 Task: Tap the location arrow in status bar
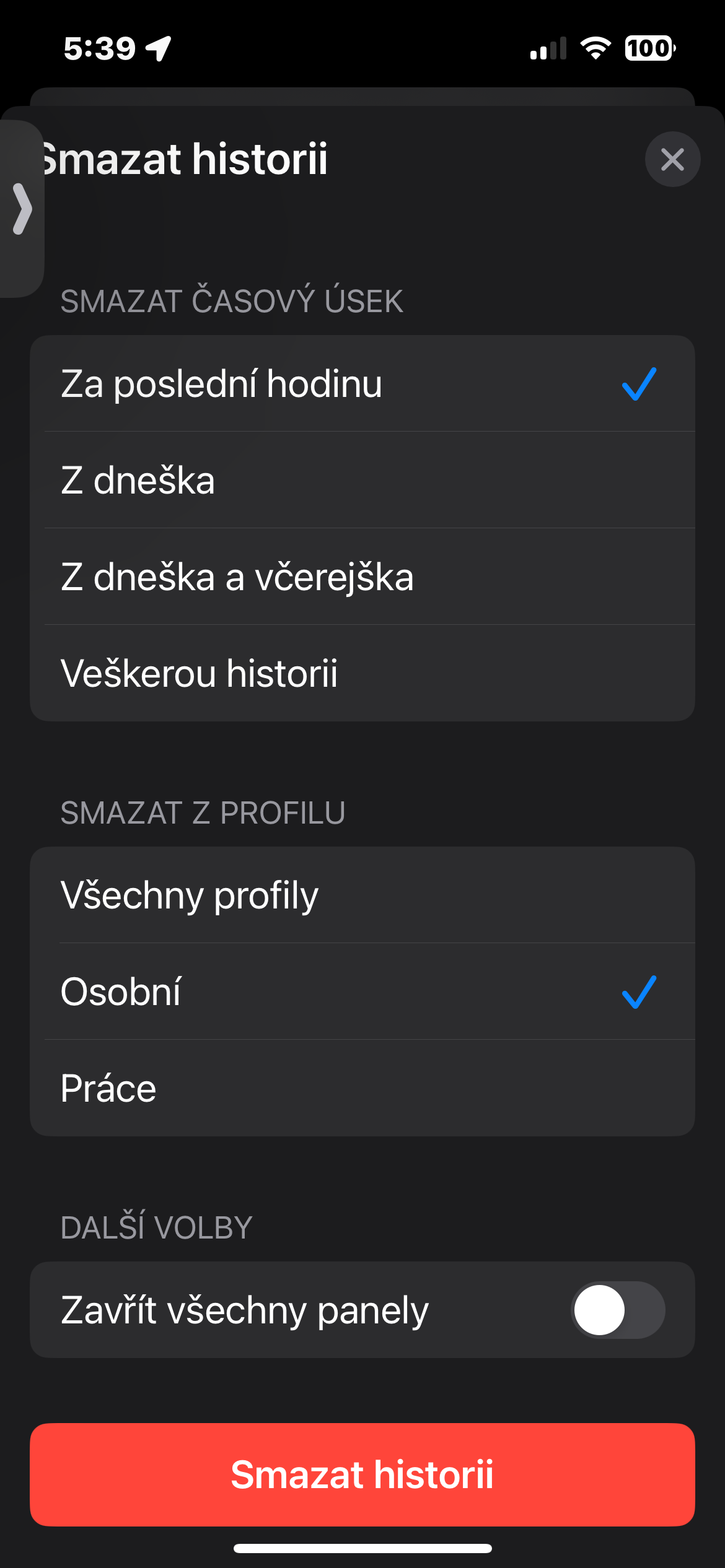point(159,48)
